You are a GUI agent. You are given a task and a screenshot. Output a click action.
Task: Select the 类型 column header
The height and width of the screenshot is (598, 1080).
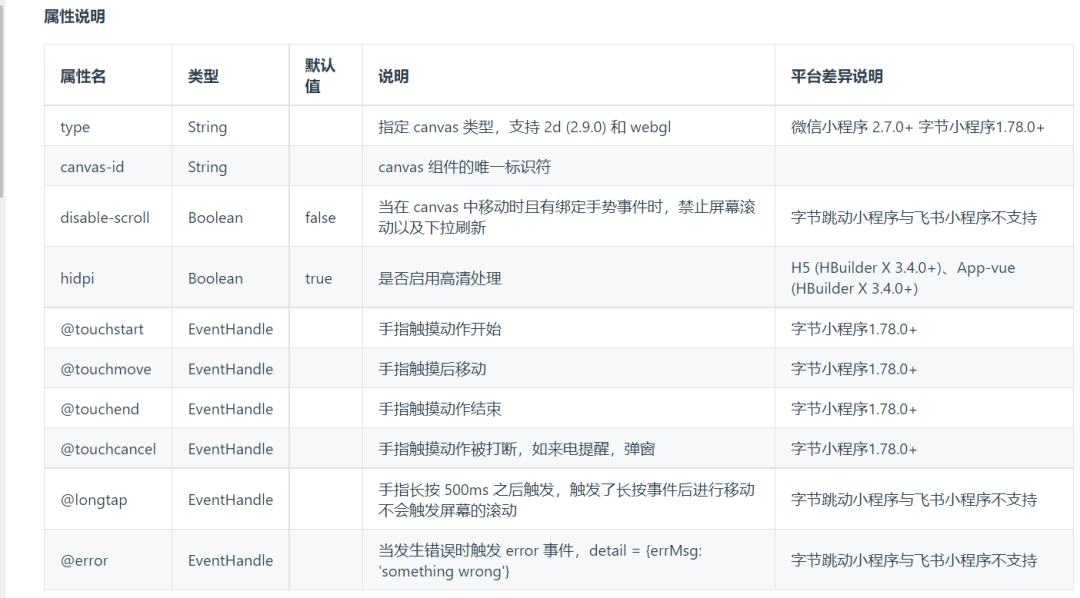(x=205, y=76)
